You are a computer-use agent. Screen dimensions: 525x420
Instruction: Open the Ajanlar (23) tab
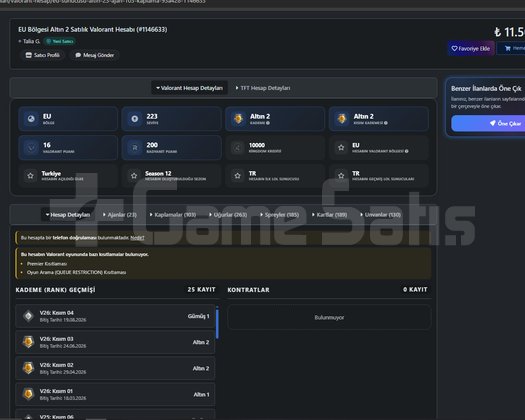(120, 215)
